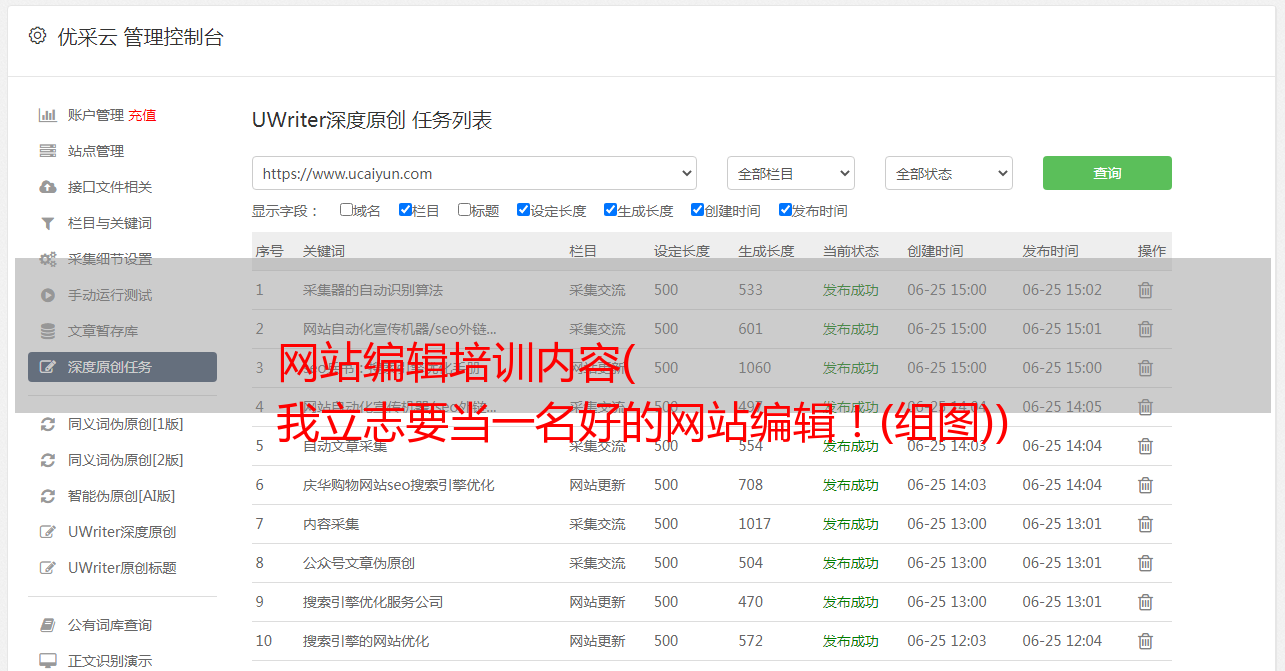Screen dimensions: 1285x671
Task: Click keyword 公众号文章伪原创
Action: [x=359, y=563]
